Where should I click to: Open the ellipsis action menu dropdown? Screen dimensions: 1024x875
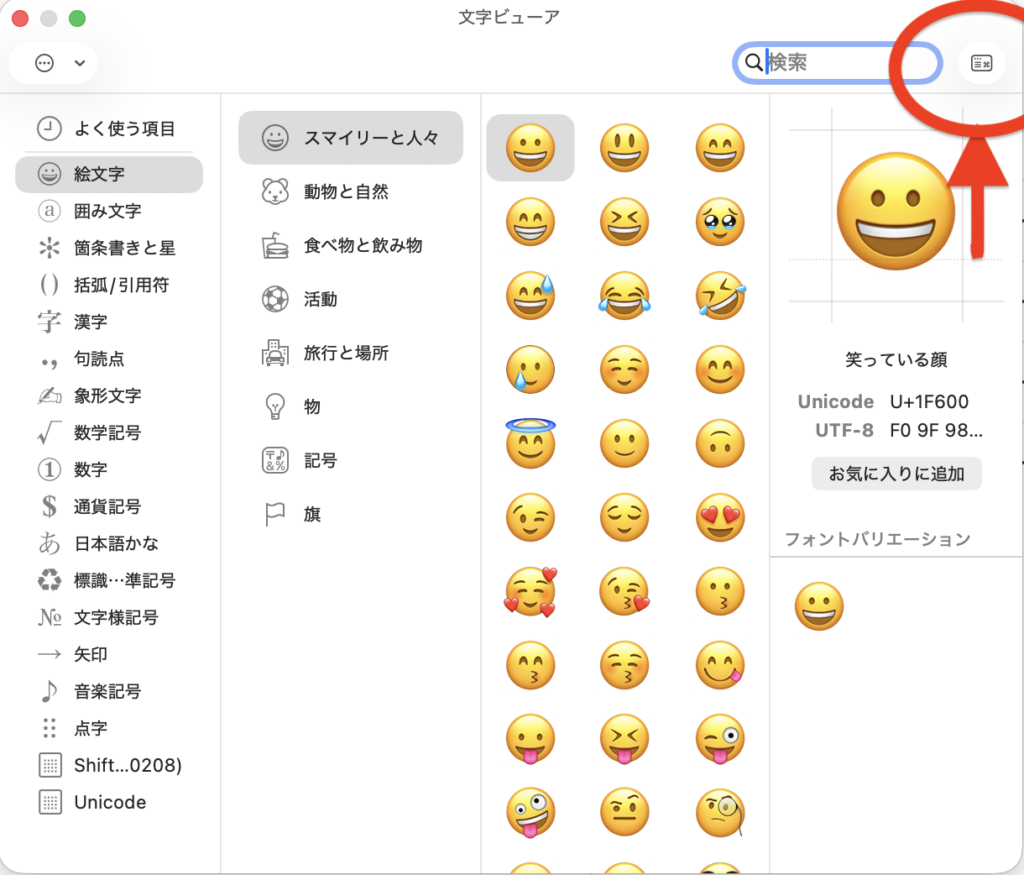point(58,63)
